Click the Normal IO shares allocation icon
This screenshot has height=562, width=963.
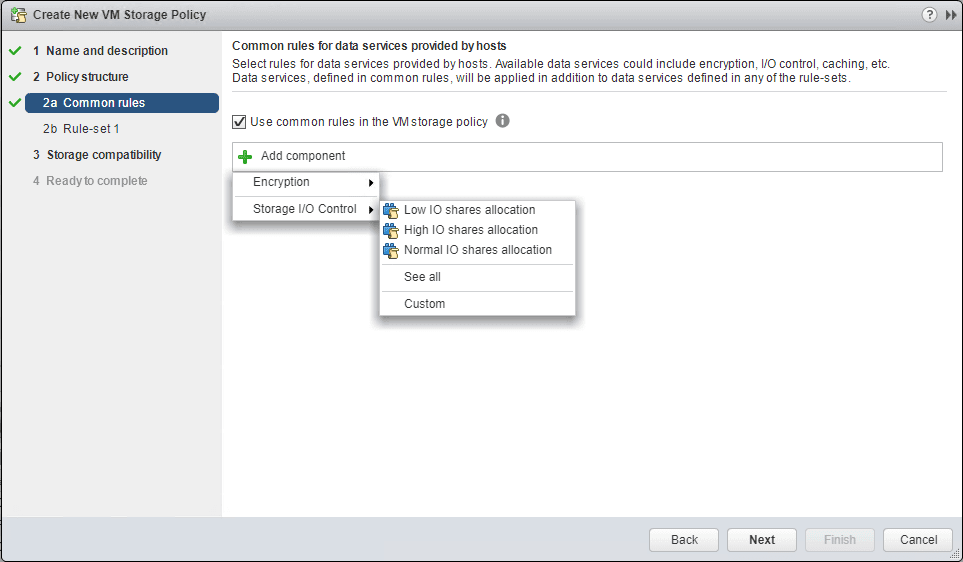(391, 251)
